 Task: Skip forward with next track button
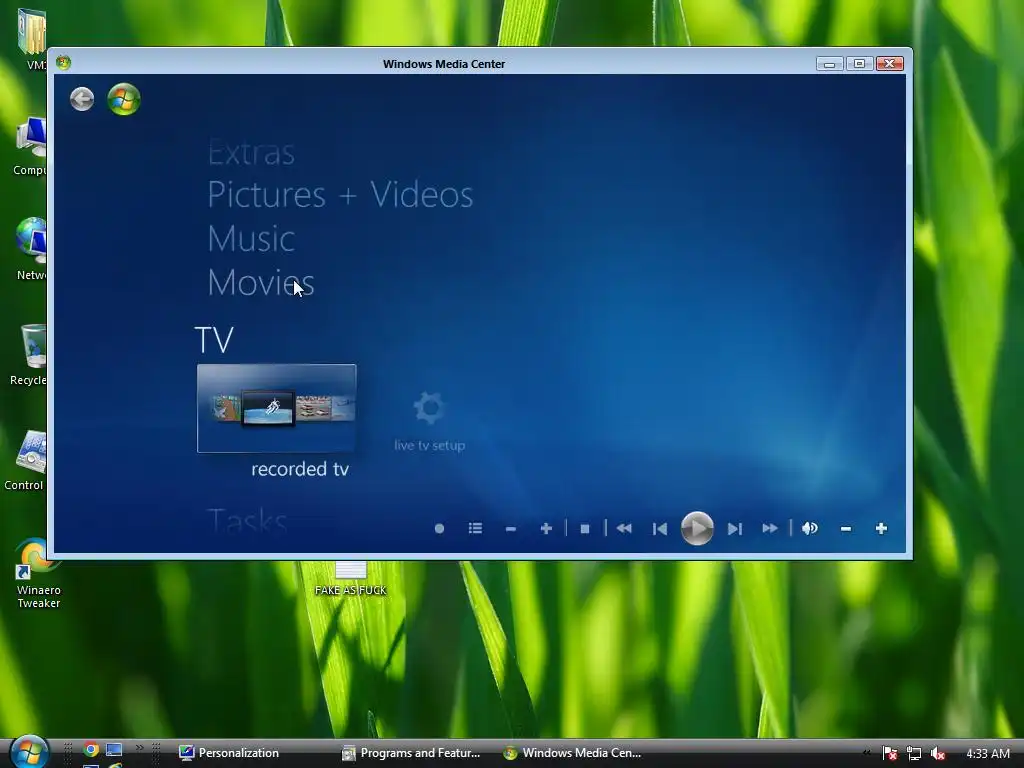735,529
